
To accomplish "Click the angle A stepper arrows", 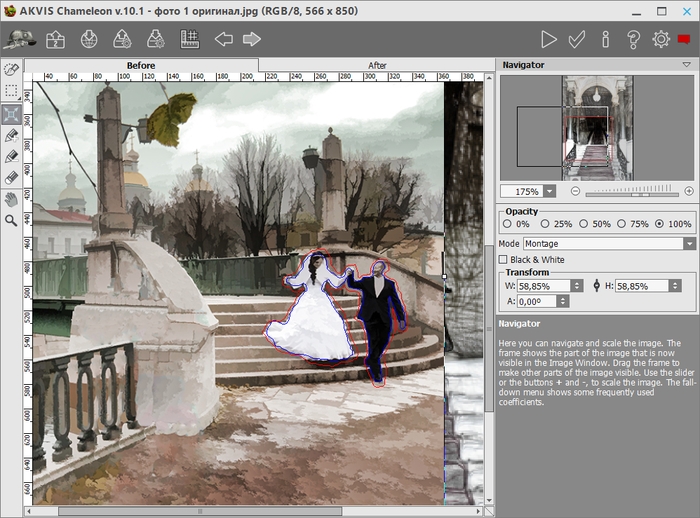I will [562, 301].
